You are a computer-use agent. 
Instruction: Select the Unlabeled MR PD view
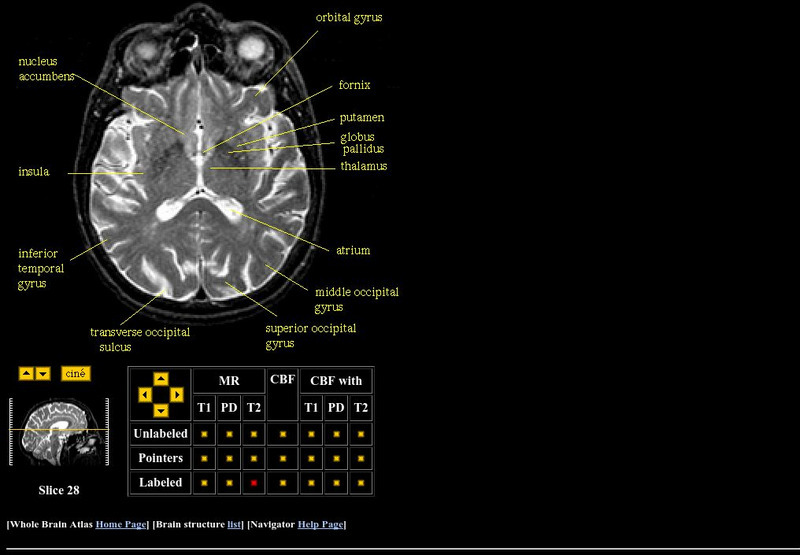pyautogui.click(x=229, y=434)
